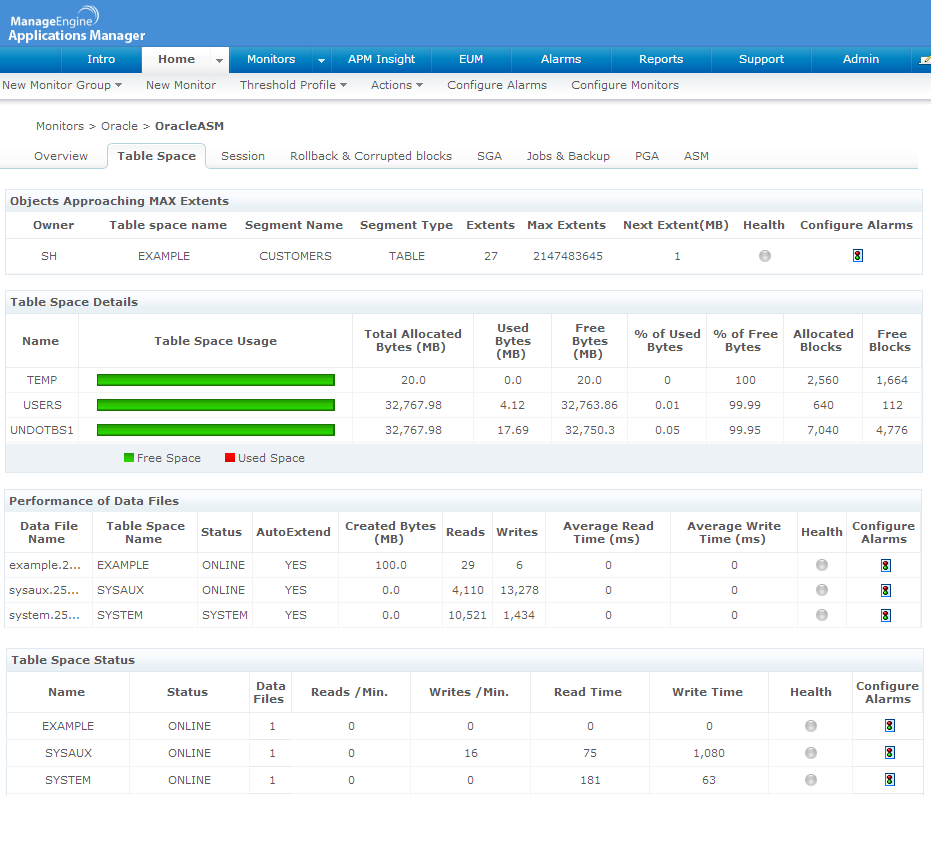Viewport: 931px width, 860px height.
Task: Click Configure Alarms icon for CUSTOMERS segment
Action: click(x=857, y=256)
